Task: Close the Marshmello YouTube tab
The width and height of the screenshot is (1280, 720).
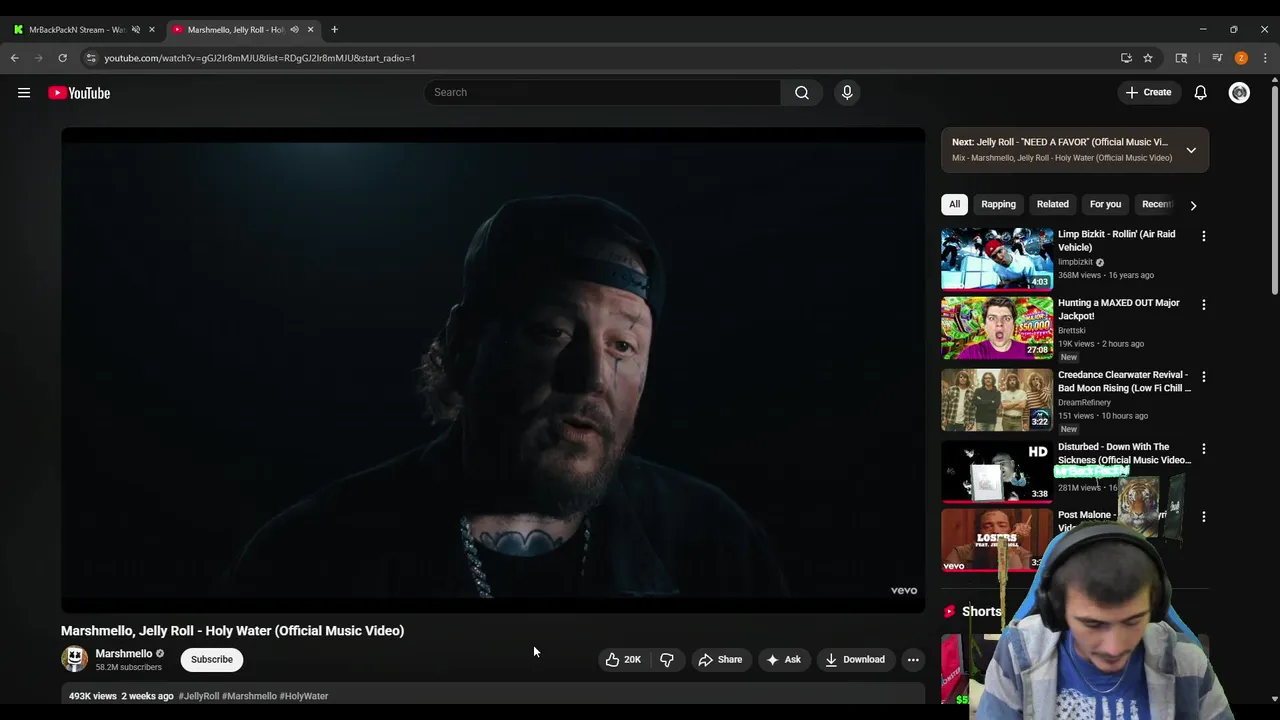Action: point(310,30)
